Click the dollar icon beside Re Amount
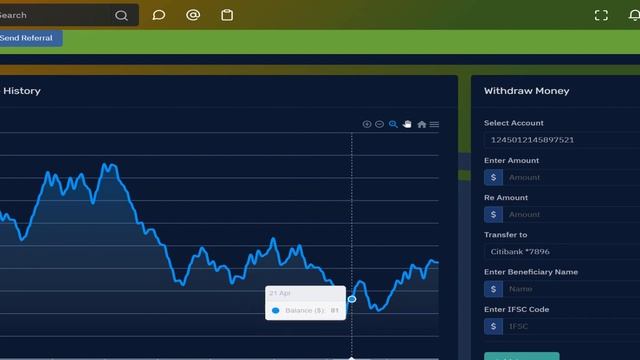This screenshot has width=640, height=360. (493, 215)
